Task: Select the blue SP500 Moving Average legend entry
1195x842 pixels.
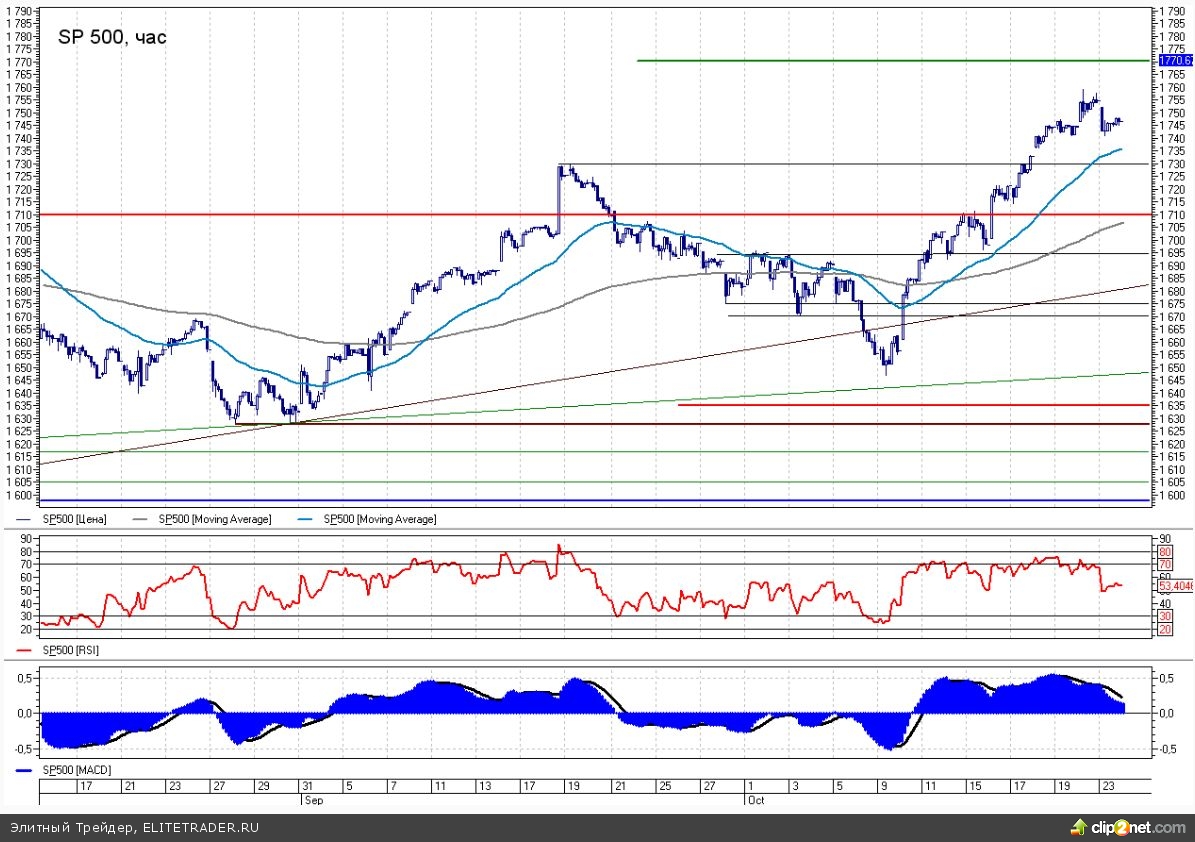Action: [x=379, y=519]
